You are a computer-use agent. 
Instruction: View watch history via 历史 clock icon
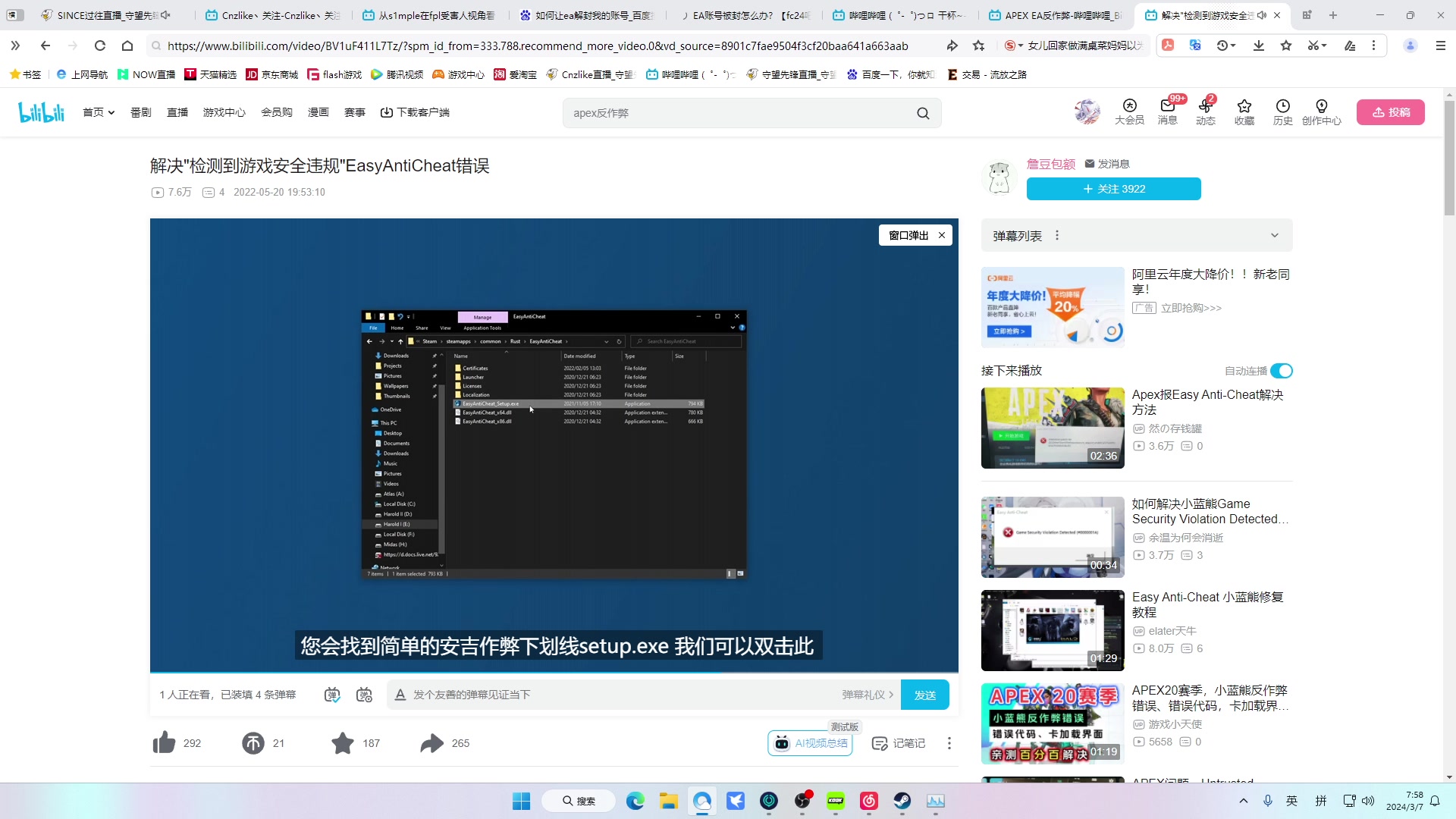(1282, 112)
